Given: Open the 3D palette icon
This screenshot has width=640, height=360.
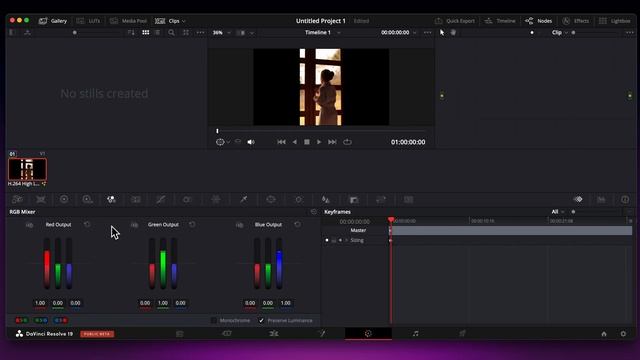Looking at the screenshot, I should 409,199.
